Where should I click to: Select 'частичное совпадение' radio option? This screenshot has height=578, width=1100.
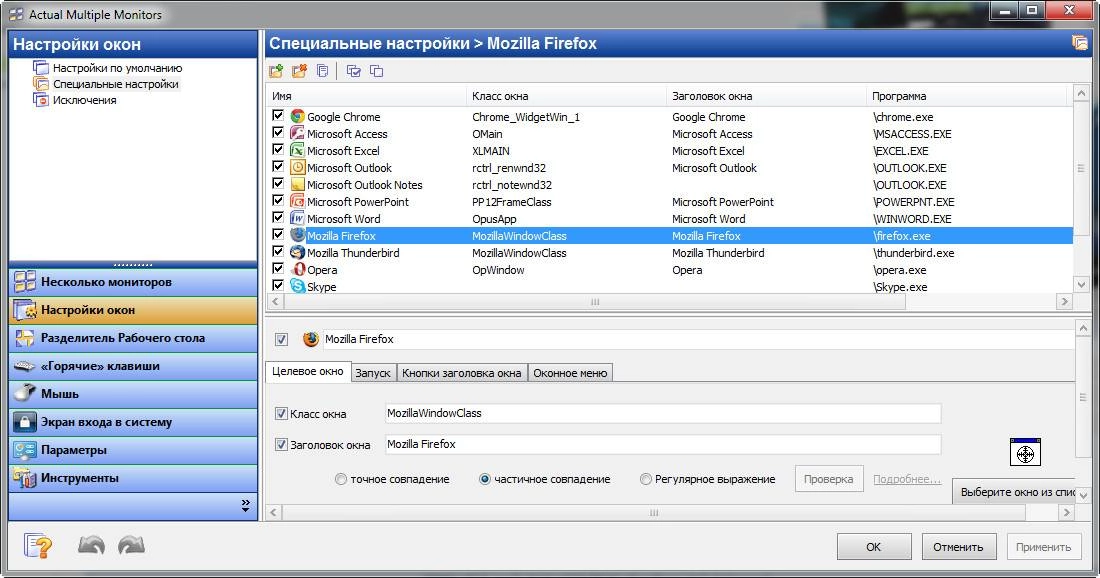coord(484,479)
